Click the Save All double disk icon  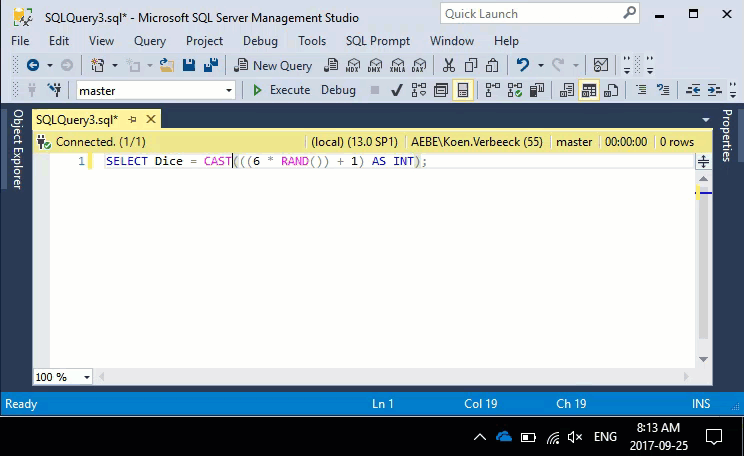pyautogui.click(x=211, y=65)
